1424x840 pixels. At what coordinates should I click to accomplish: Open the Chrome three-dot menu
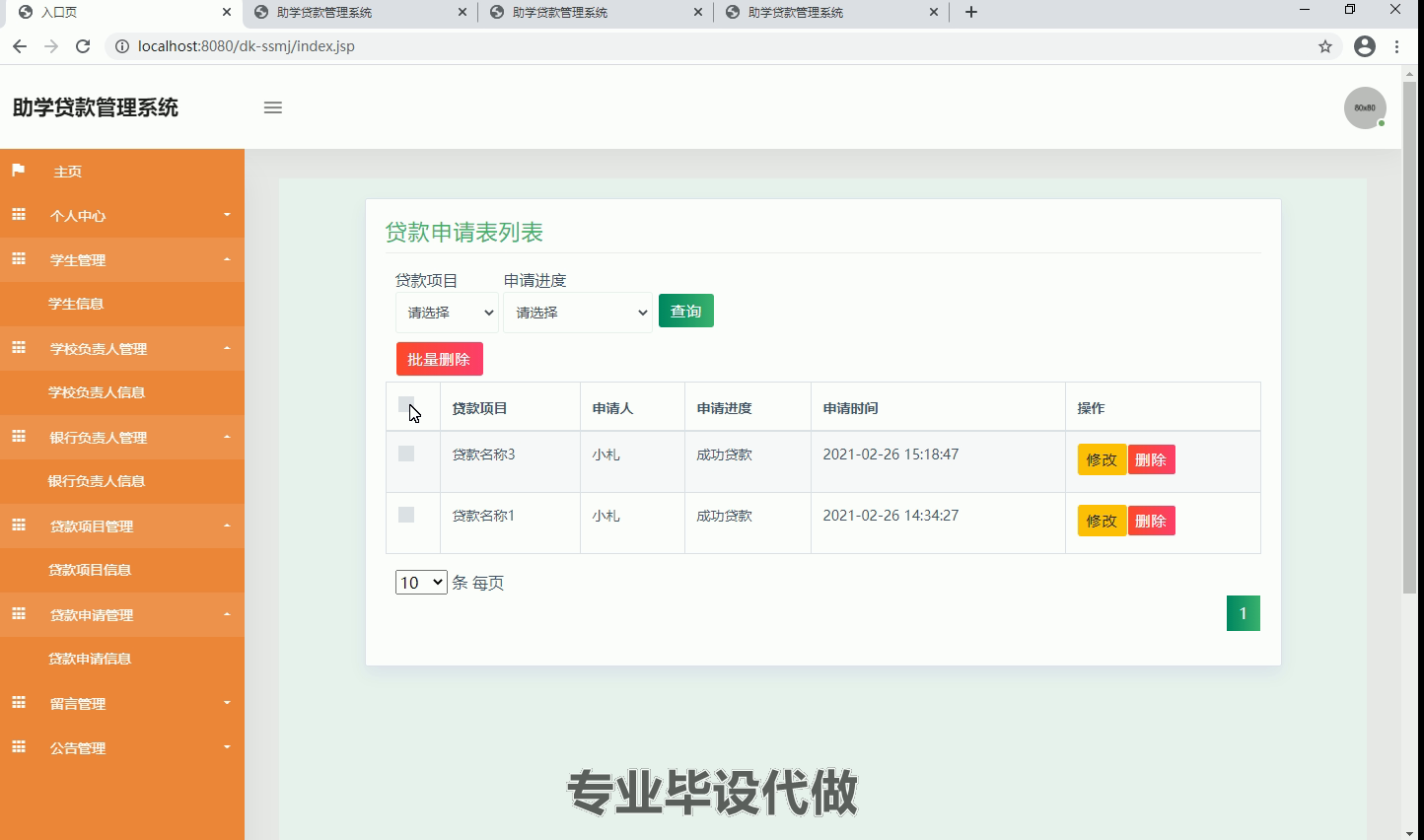pyautogui.click(x=1397, y=46)
